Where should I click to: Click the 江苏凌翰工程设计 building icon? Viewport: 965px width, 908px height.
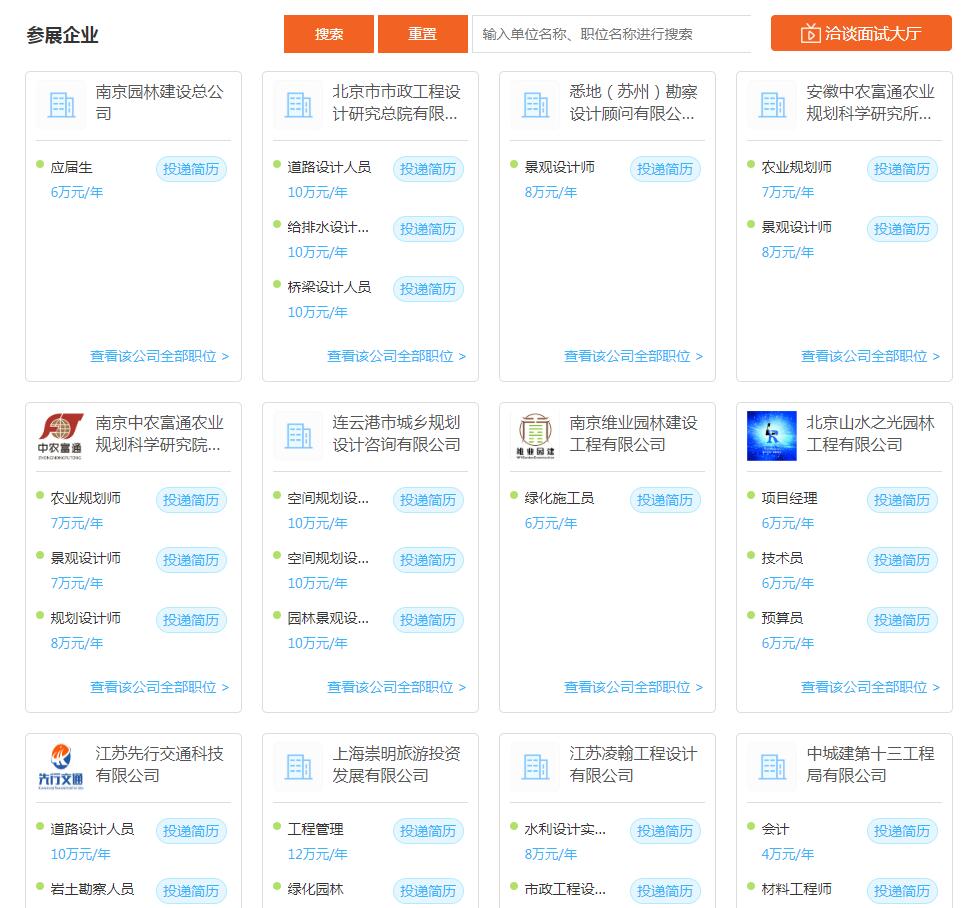tap(535, 766)
